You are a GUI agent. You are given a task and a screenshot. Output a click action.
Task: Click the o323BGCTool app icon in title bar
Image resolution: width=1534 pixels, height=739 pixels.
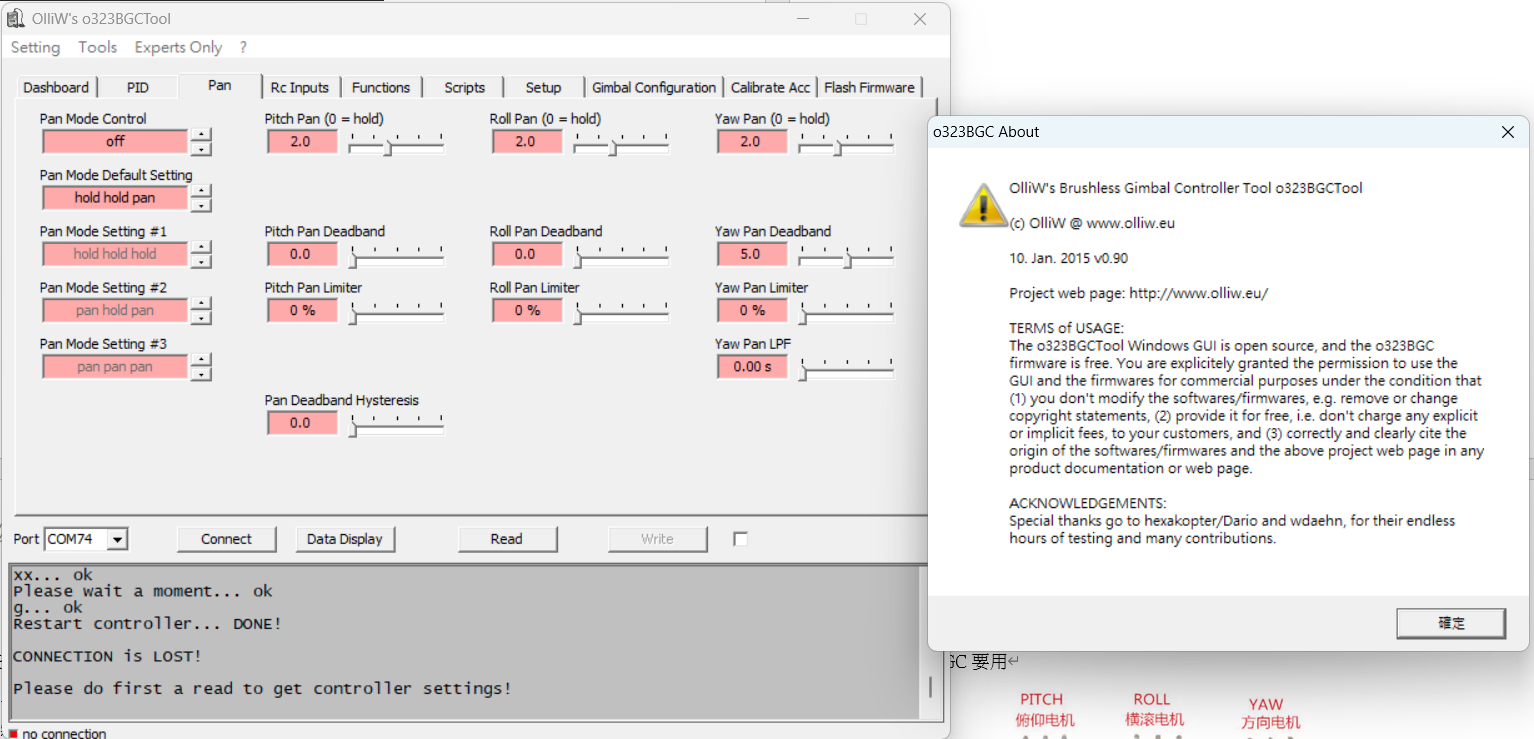coord(16,18)
